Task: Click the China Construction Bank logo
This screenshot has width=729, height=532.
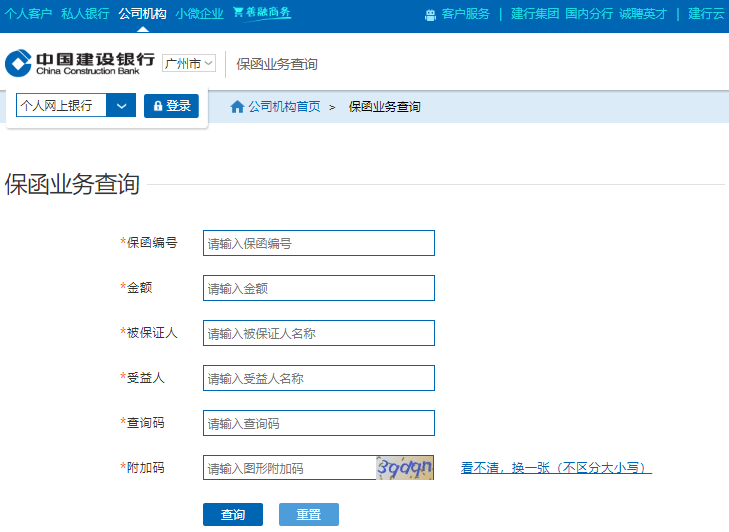Action: coord(80,64)
